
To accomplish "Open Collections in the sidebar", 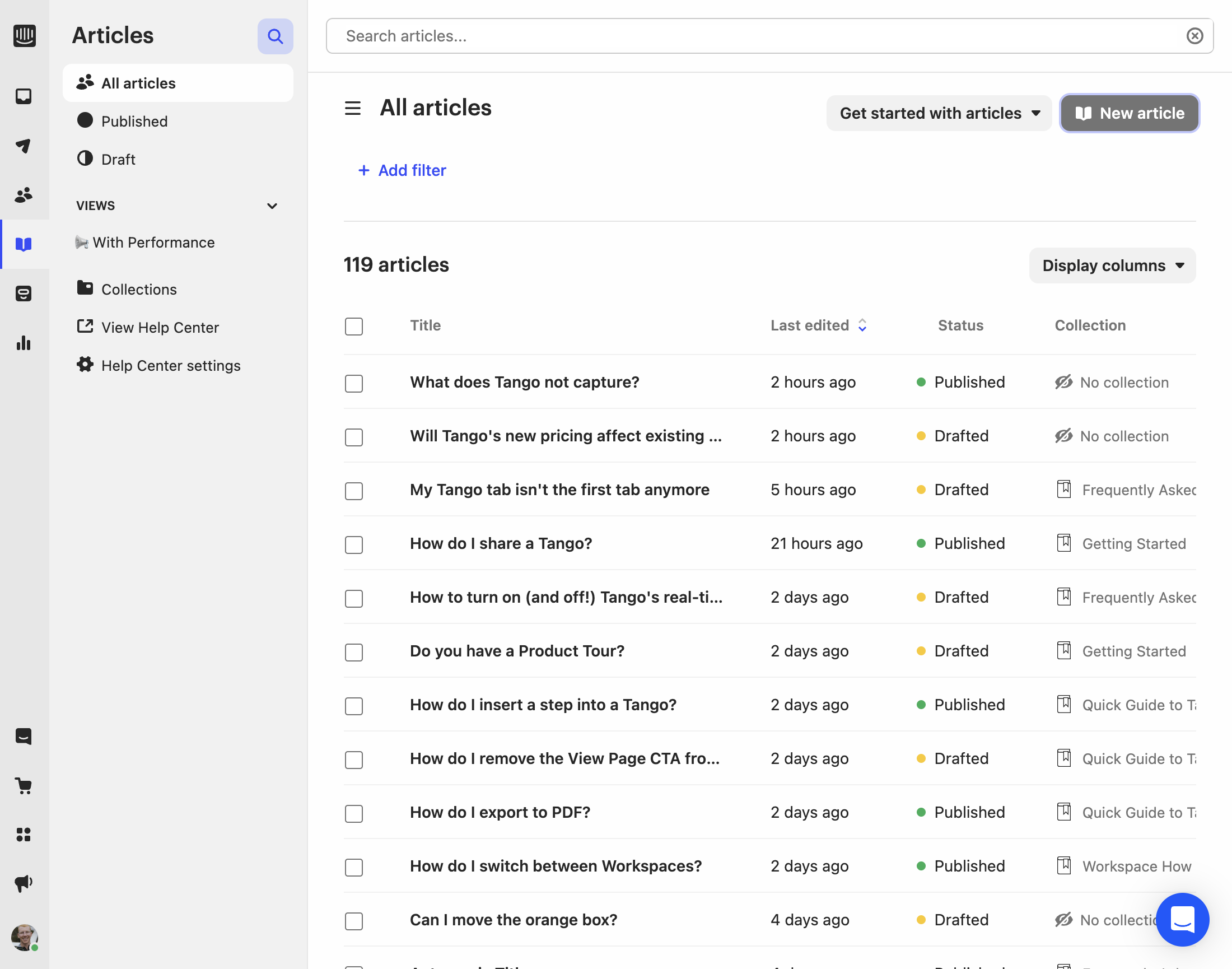I will (x=127, y=290).
